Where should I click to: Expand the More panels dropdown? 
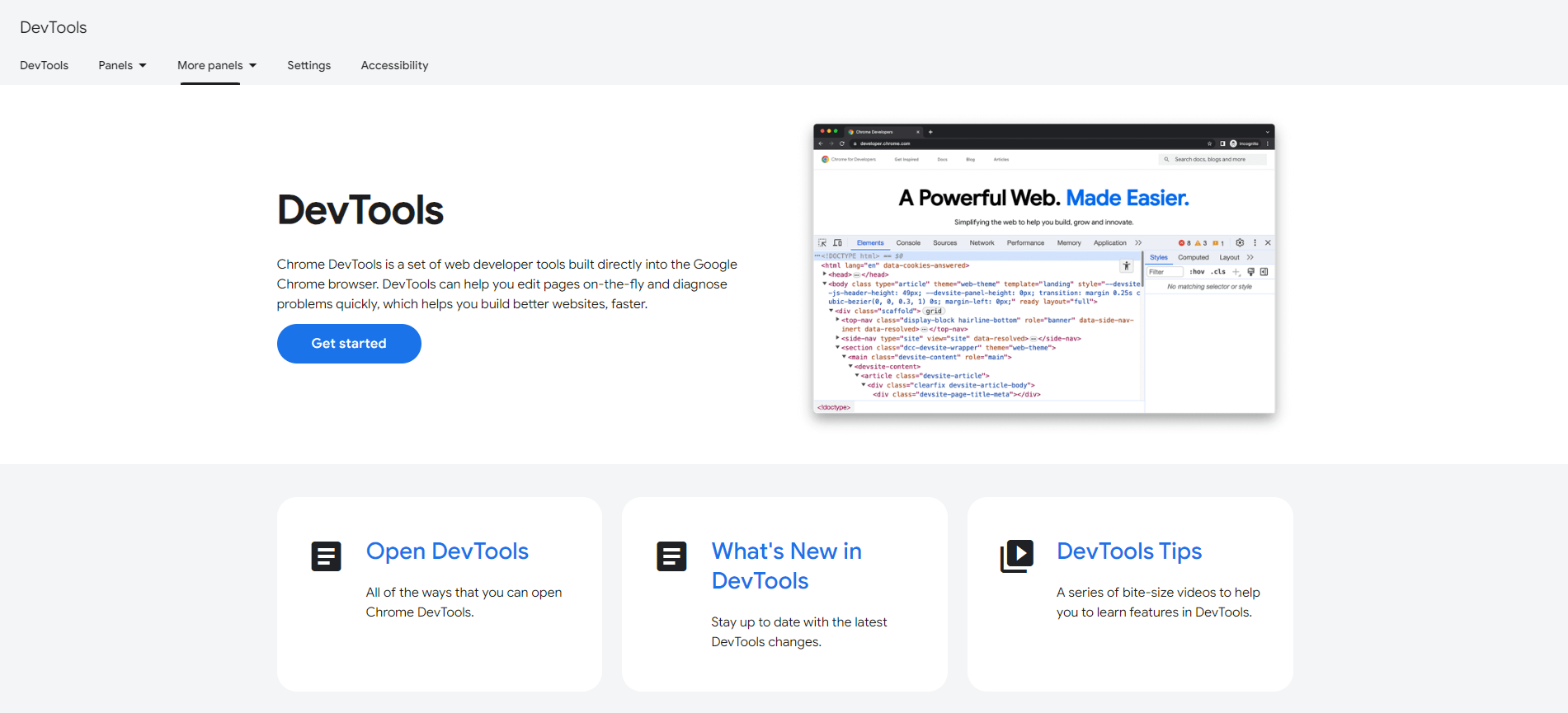(217, 65)
